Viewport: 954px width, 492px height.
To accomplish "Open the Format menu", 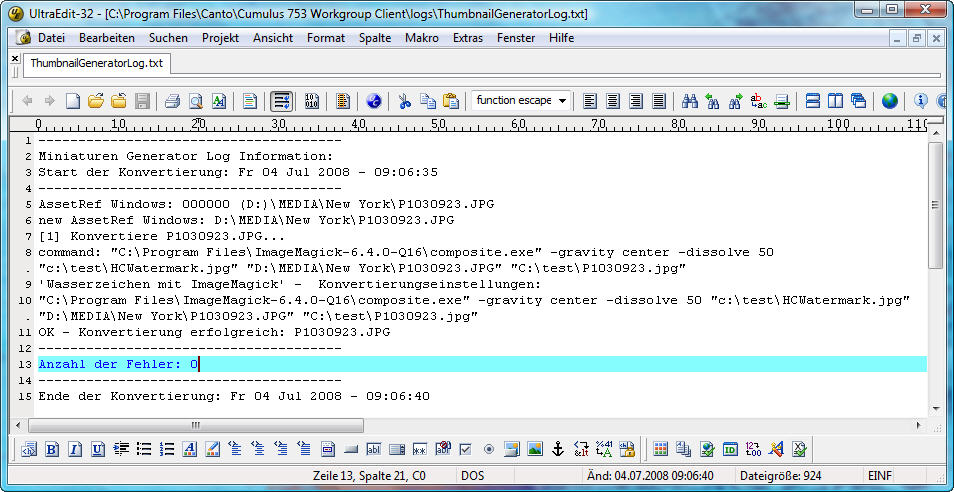I will pyautogui.click(x=326, y=38).
